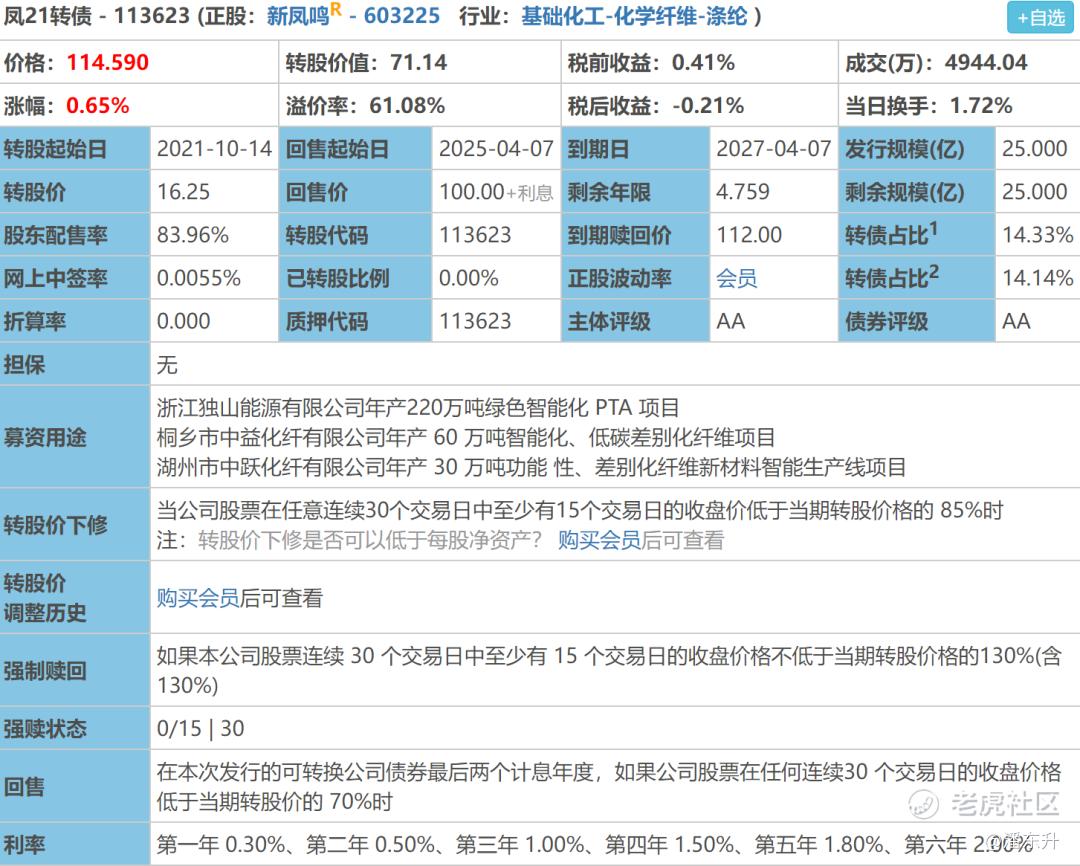This screenshot has width=1080, height=866.
Task: Click 购买会员 link in 转股价调整历史 row
Action: point(198,598)
